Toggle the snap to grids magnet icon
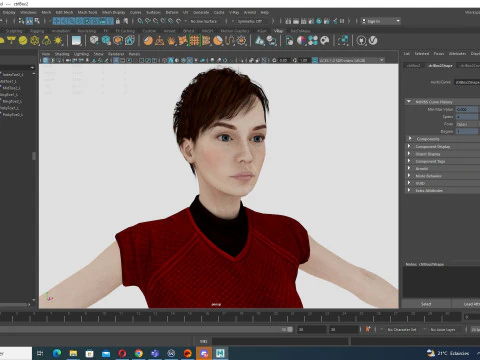480x360 pixels. pos(140,21)
